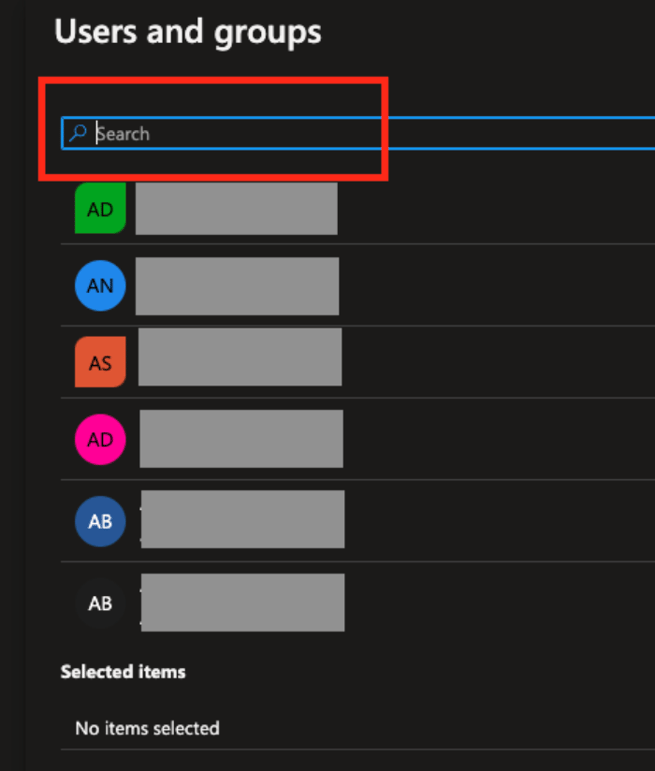Click the Users and groups heading
The width and height of the screenshot is (655, 771).
pos(188,32)
